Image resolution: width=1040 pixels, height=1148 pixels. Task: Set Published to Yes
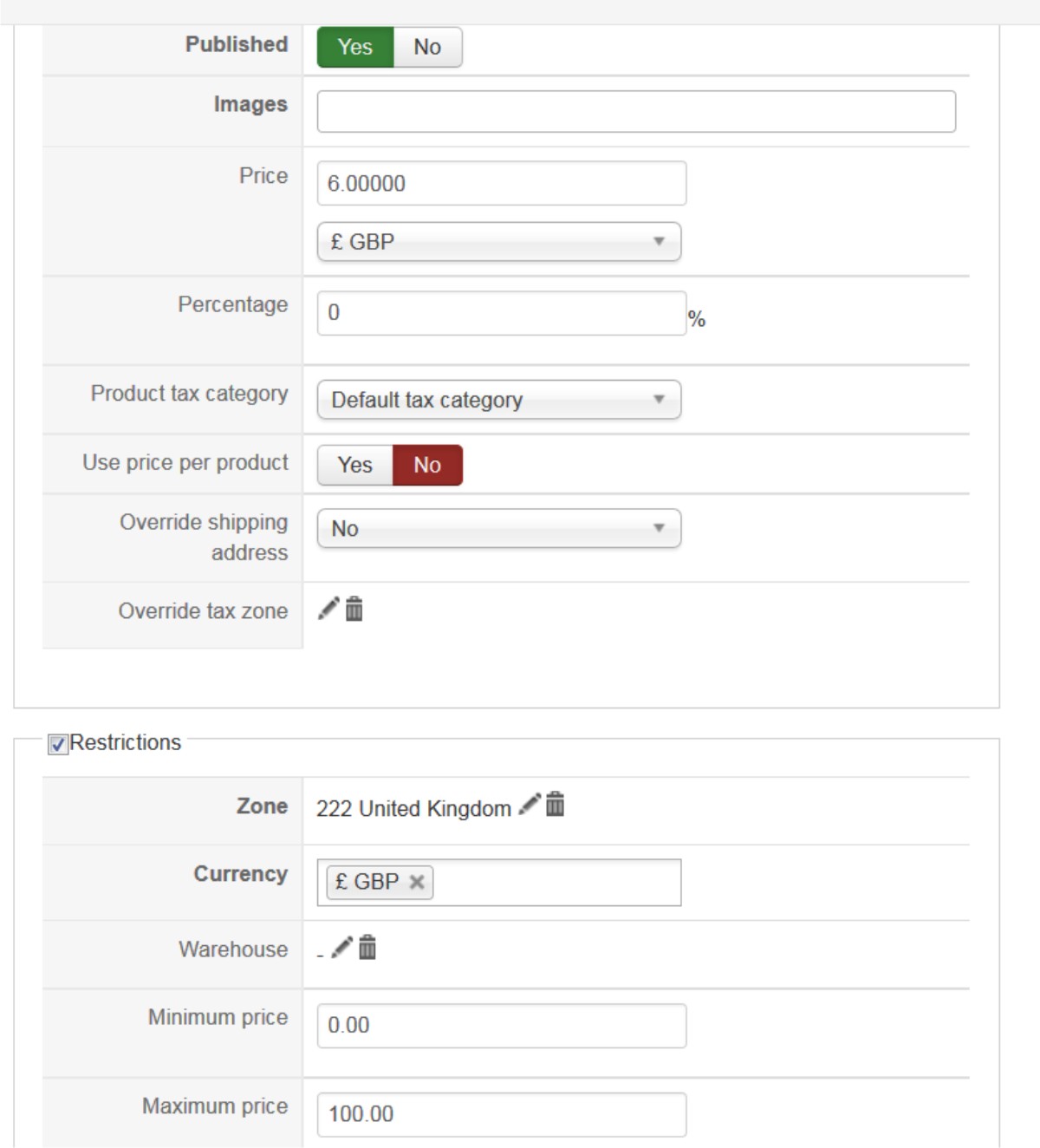coord(355,47)
